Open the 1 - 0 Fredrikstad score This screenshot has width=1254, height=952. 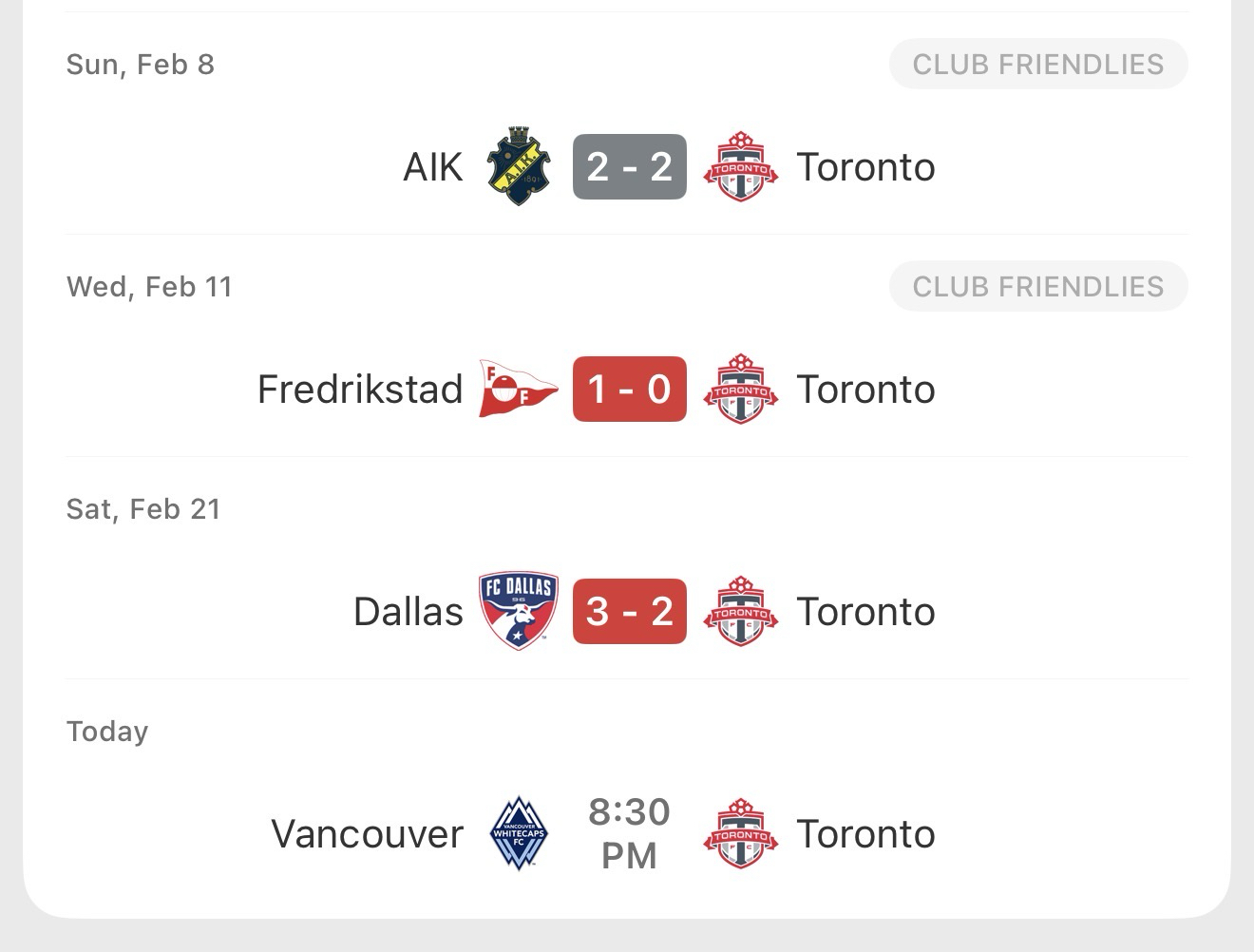pyautogui.click(x=629, y=389)
